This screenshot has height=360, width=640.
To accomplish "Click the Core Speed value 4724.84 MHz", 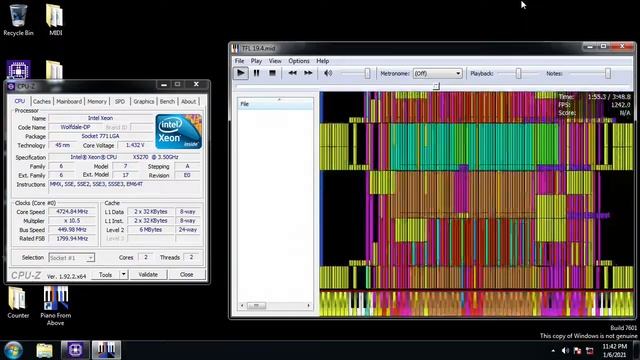I will tap(72, 212).
